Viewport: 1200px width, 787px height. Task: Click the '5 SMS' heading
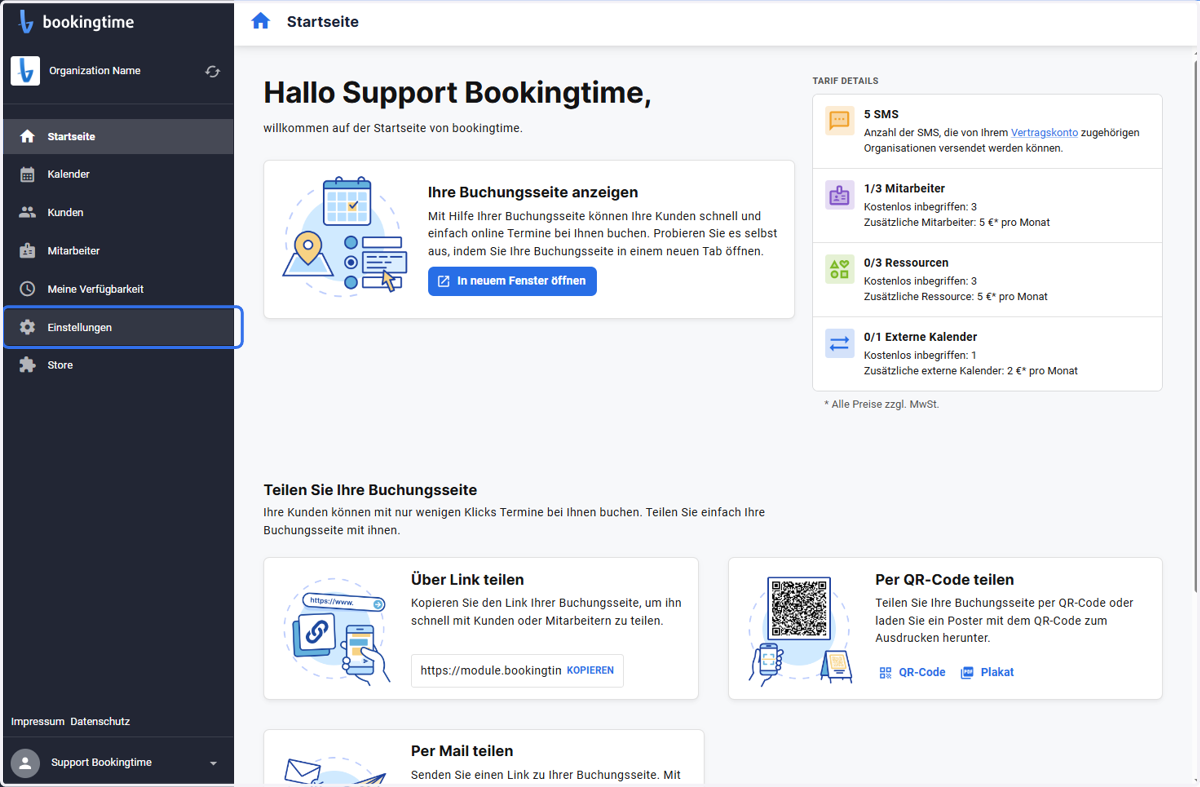coord(881,114)
